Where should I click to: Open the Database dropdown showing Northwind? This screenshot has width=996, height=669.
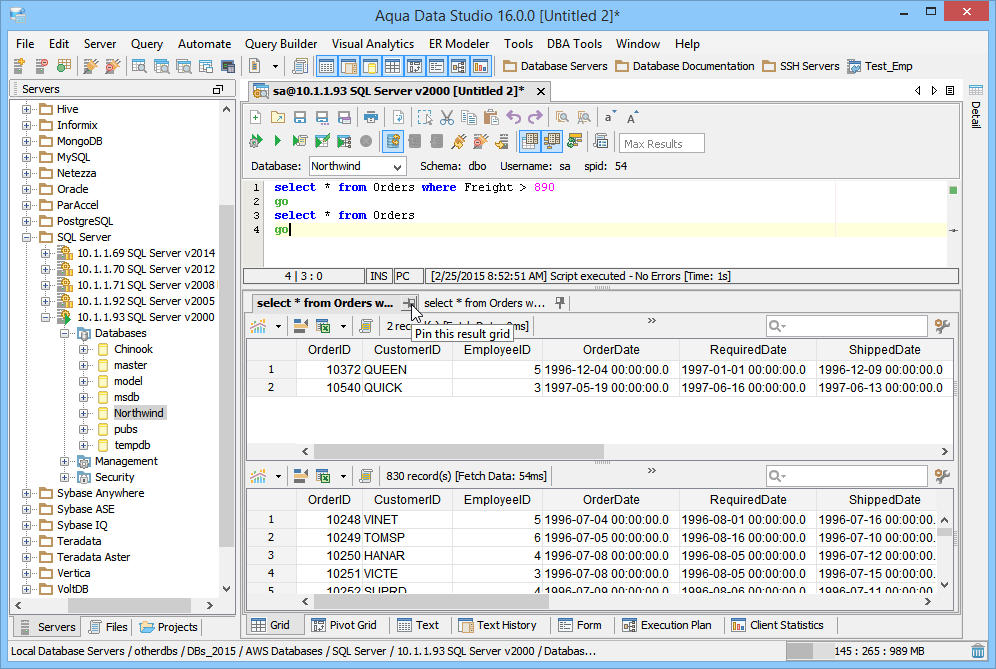point(358,166)
